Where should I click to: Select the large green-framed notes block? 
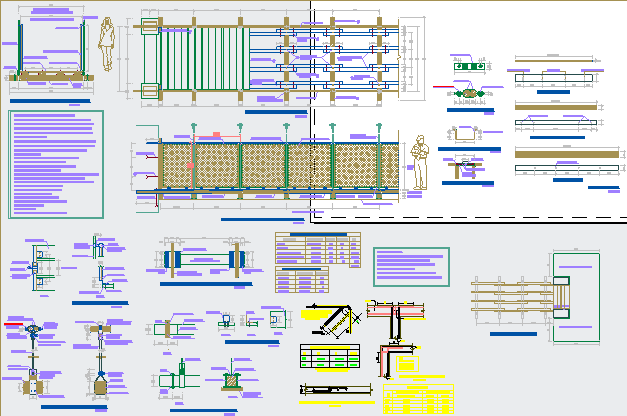(56, 164)
